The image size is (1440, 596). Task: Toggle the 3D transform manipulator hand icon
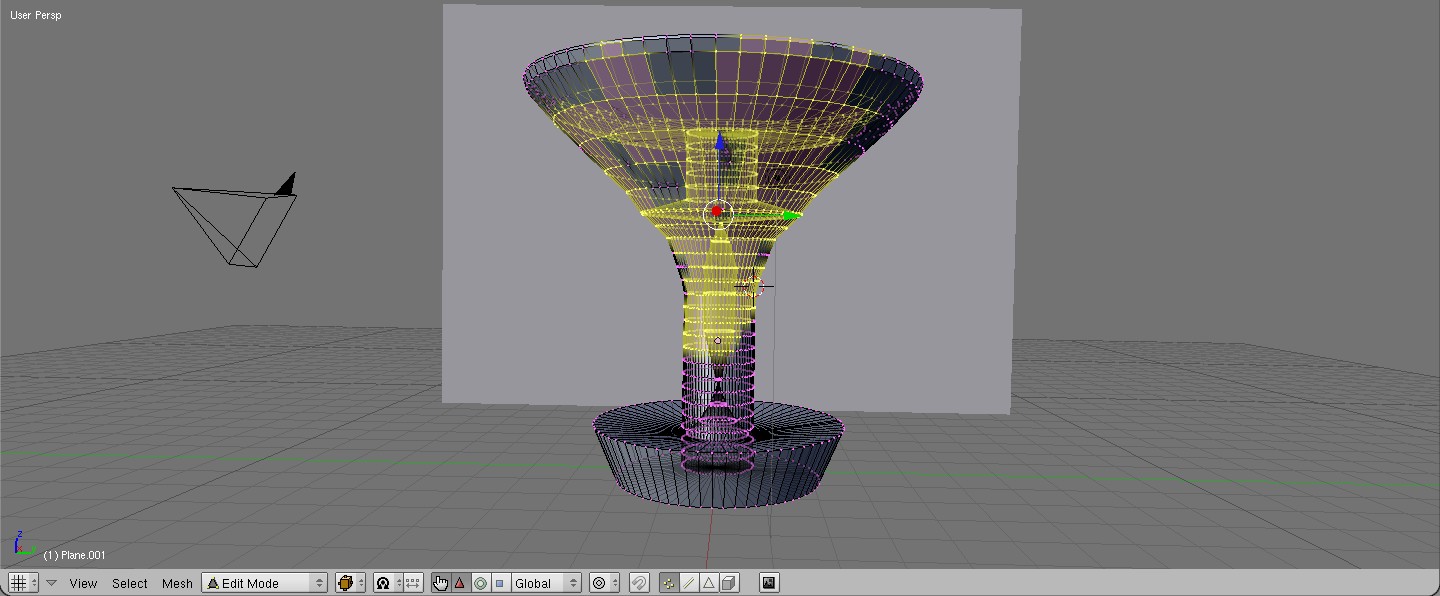pos(441,583)
